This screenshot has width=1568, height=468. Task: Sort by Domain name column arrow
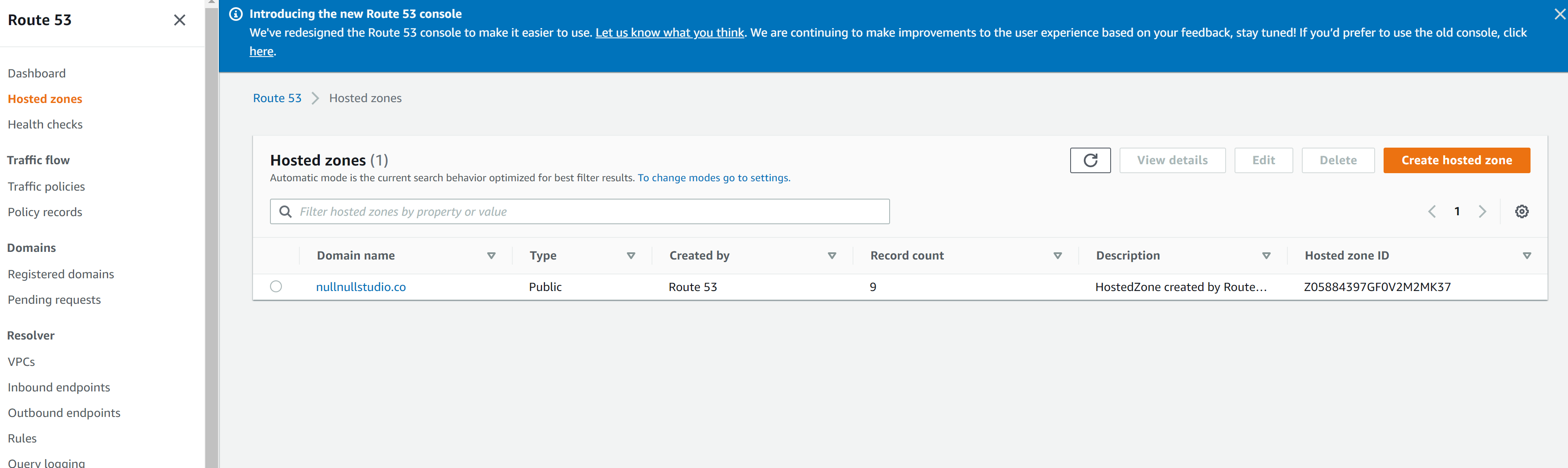click(491, 256)
